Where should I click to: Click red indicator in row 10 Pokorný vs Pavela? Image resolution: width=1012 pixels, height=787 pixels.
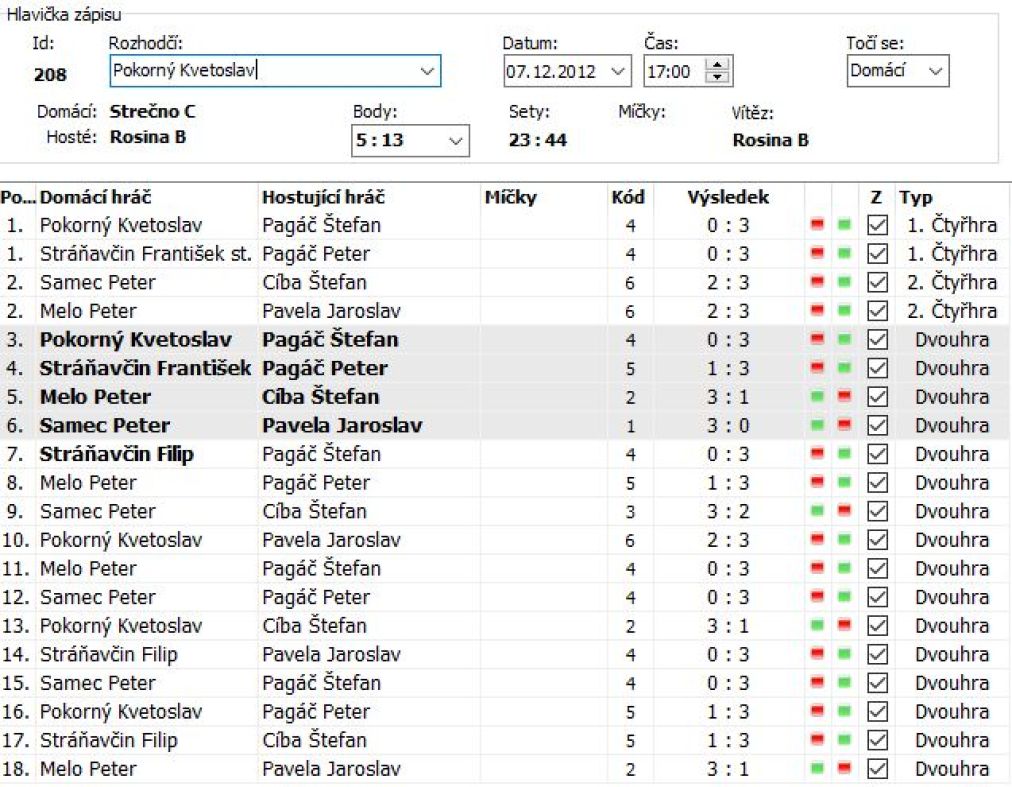(x=817, y=541)
